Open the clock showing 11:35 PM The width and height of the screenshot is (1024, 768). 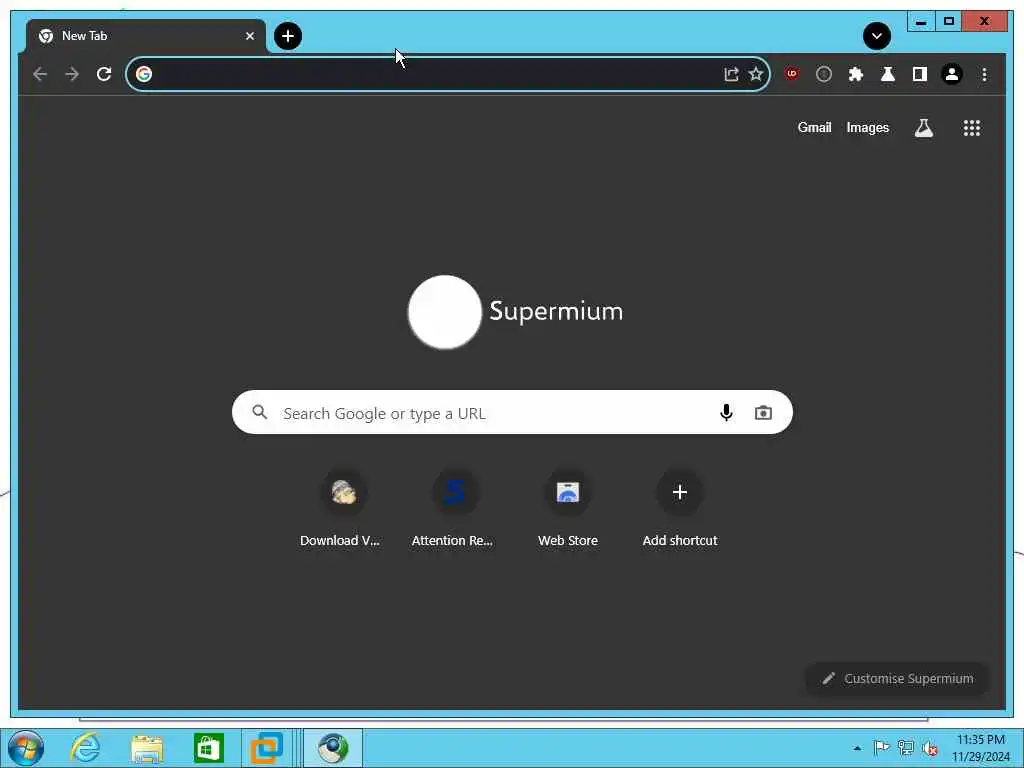[980, 748]
